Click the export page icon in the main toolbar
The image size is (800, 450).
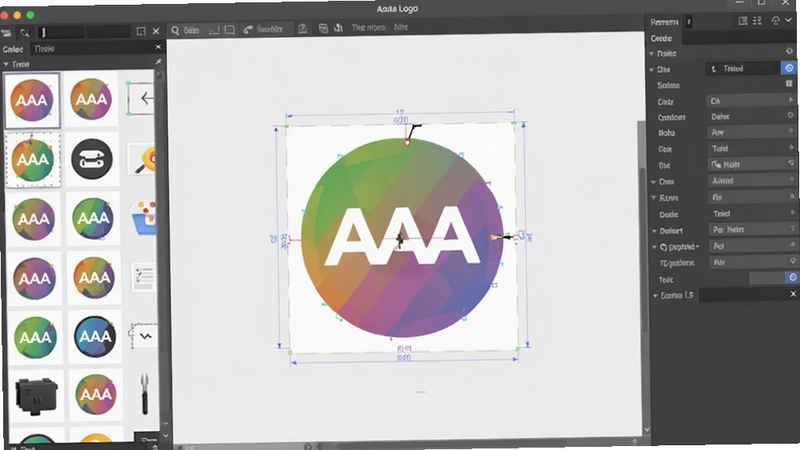pyautogui.click(x=303, y=29)
